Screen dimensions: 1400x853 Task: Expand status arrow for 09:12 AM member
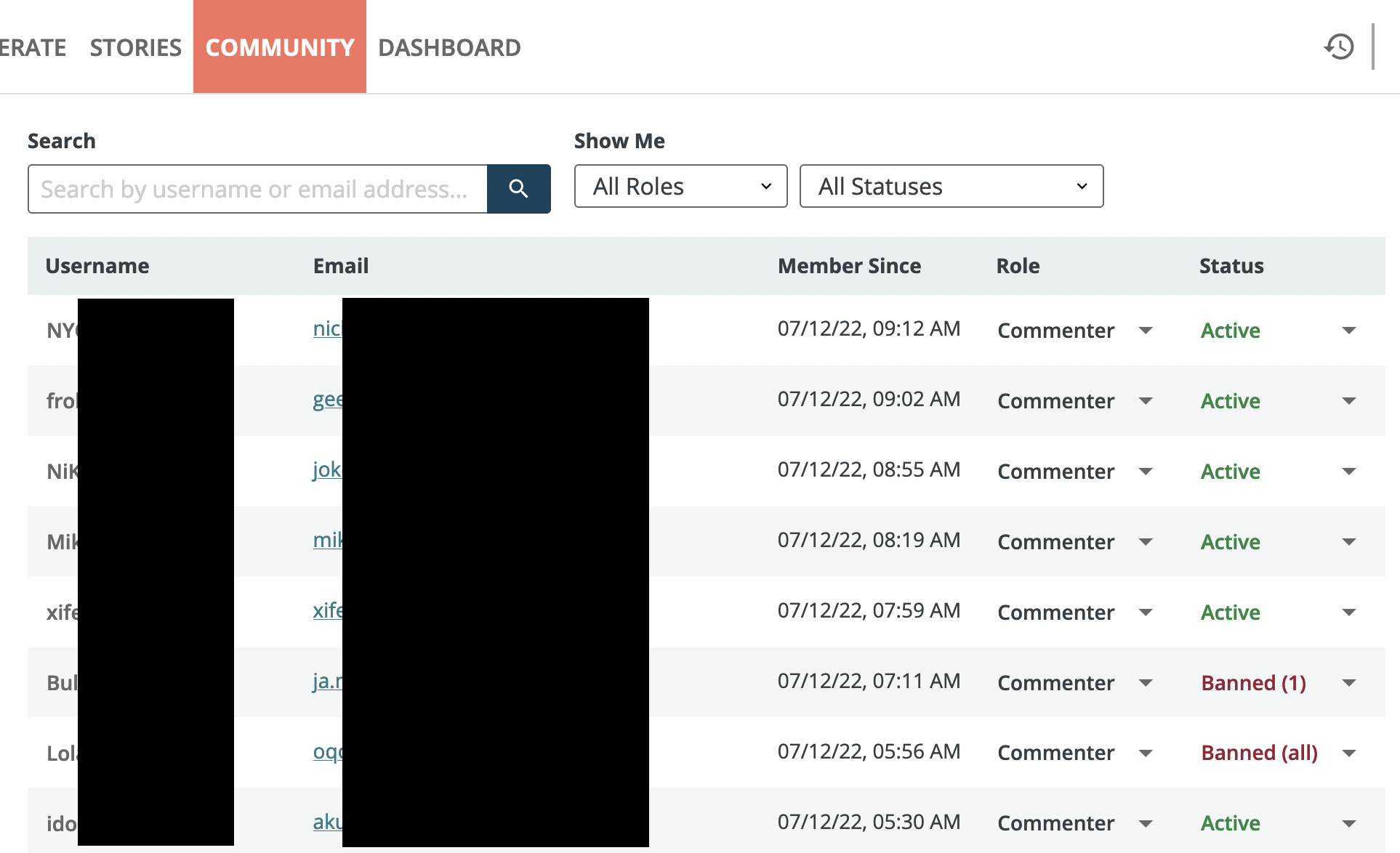1348,331
